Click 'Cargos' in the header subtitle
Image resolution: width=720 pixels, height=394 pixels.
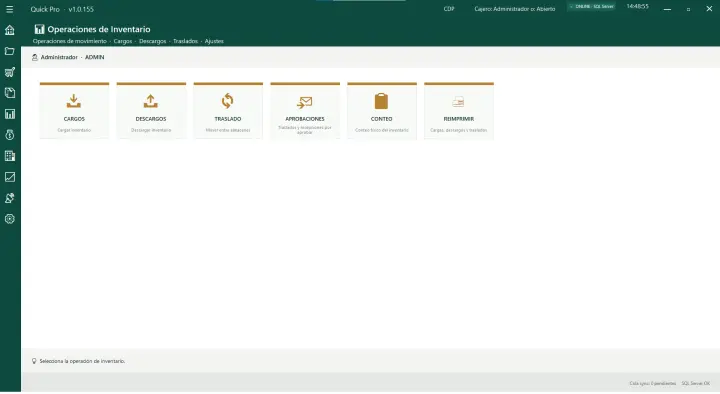pos(123,41)
